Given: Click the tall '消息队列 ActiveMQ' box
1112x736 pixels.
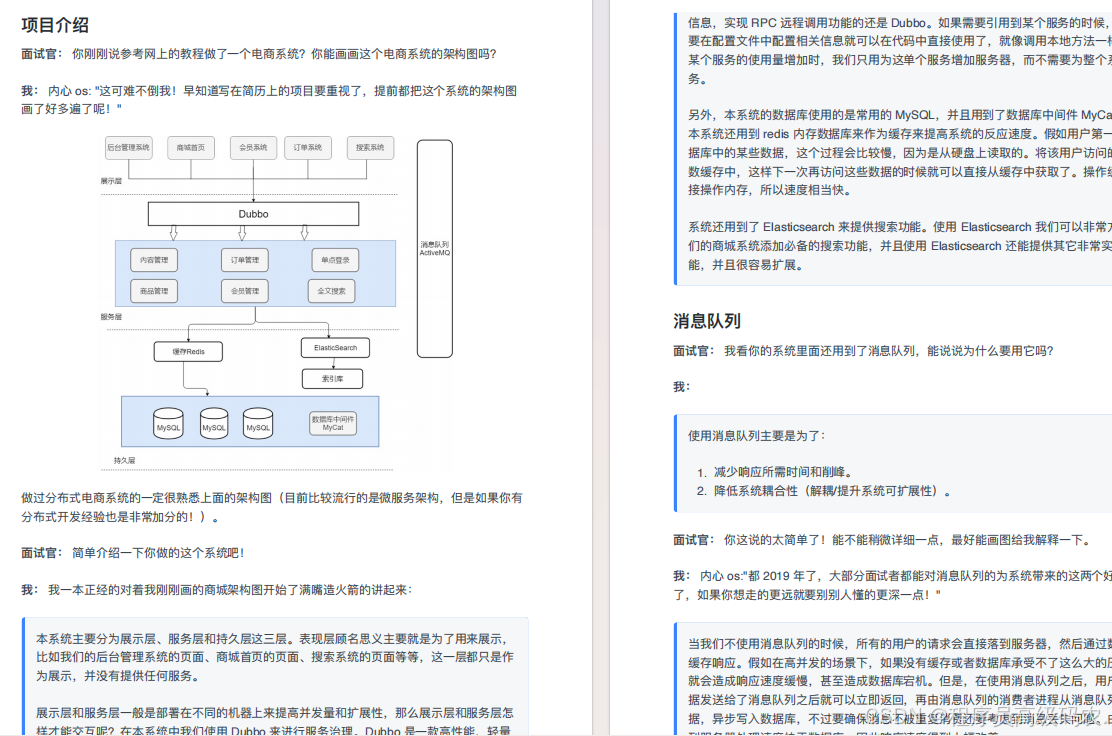Looking at the screenshot, I should click(435, 248).
